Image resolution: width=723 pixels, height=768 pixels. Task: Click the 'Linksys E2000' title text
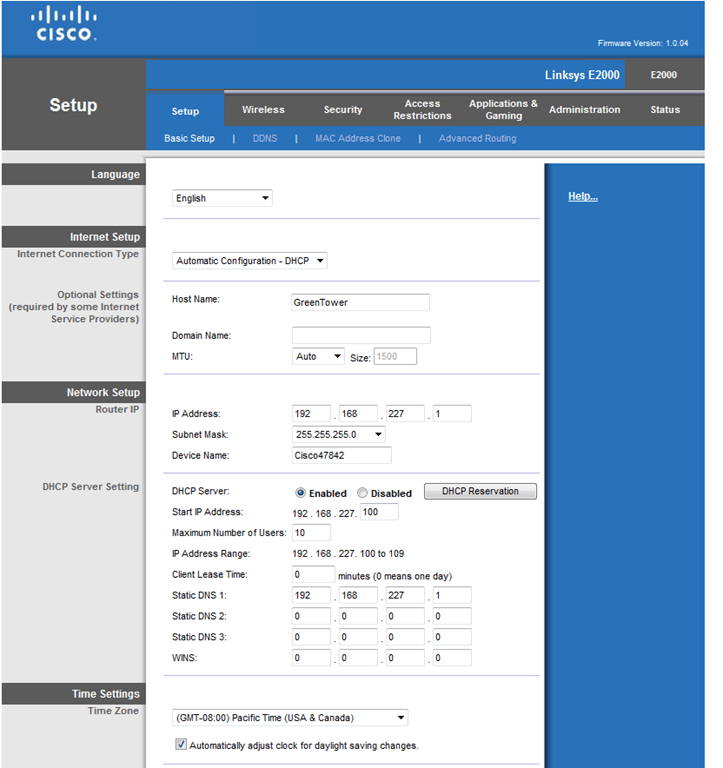[x=582, y=75]
